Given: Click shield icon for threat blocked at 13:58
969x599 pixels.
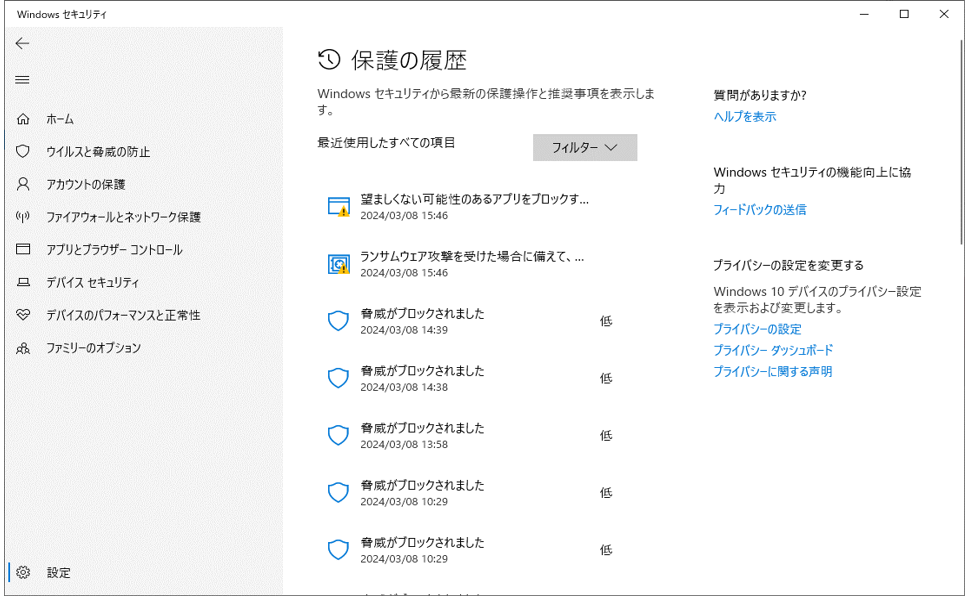Looking at the screenshot, I should [x=338, y=435].
